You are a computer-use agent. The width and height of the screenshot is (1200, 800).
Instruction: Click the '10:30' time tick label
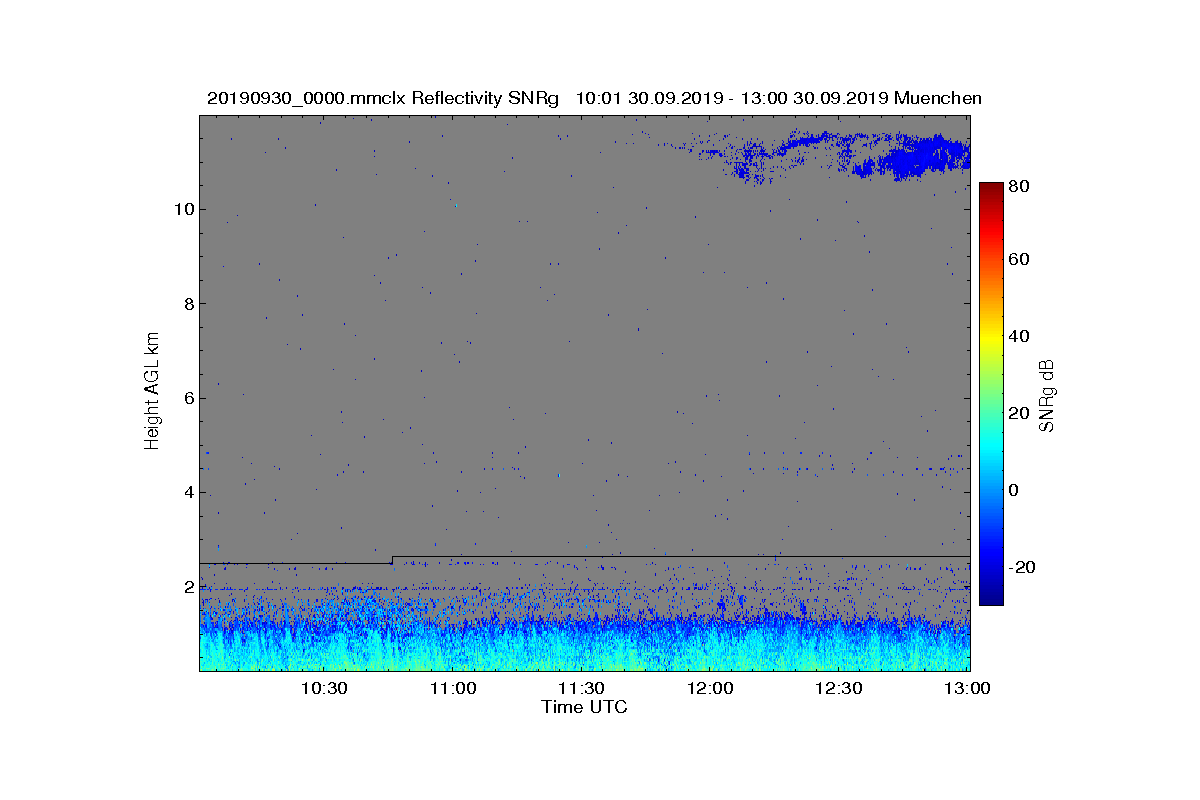click(324, 689)
